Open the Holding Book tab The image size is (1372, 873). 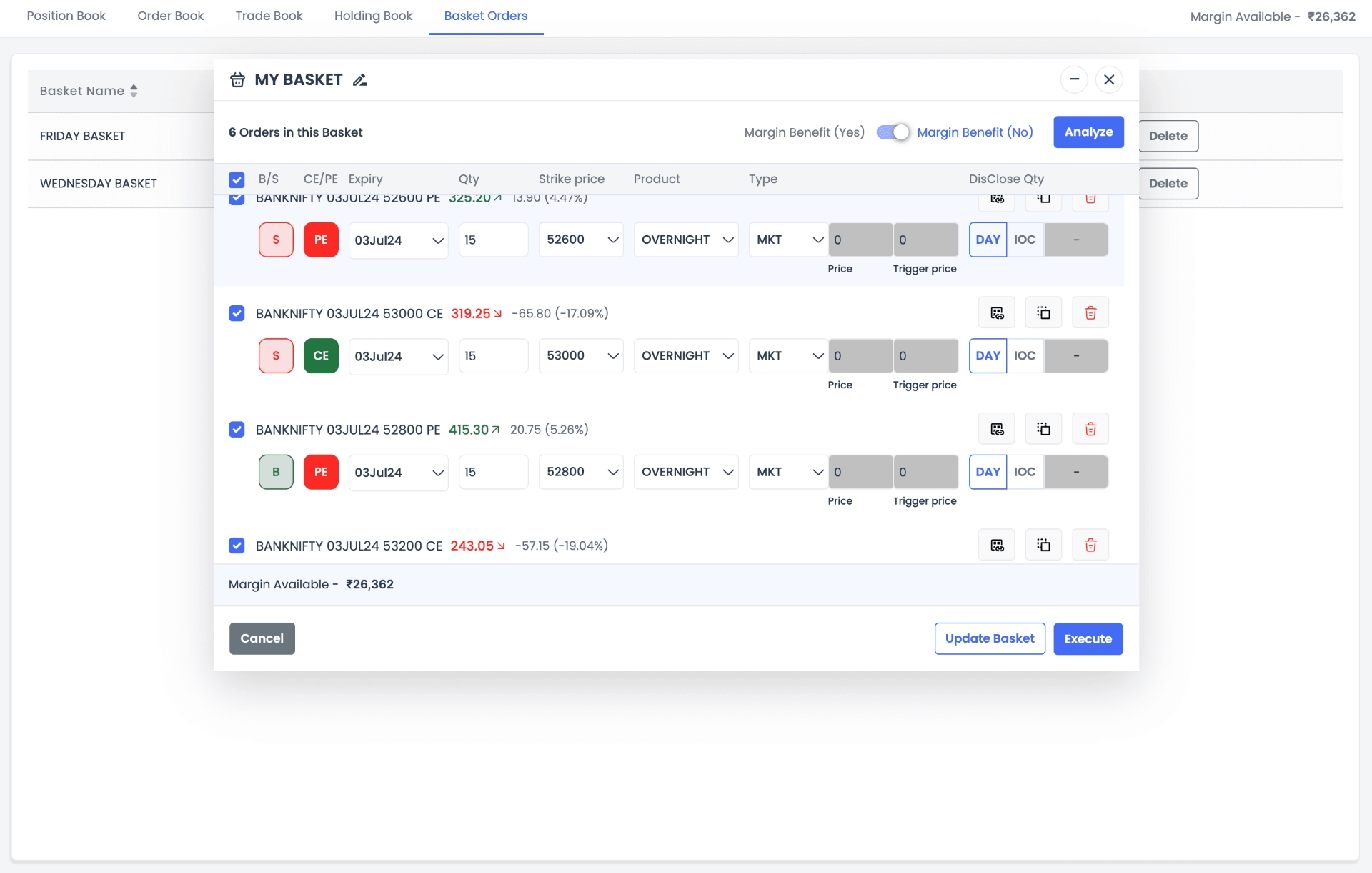[373, 16]
